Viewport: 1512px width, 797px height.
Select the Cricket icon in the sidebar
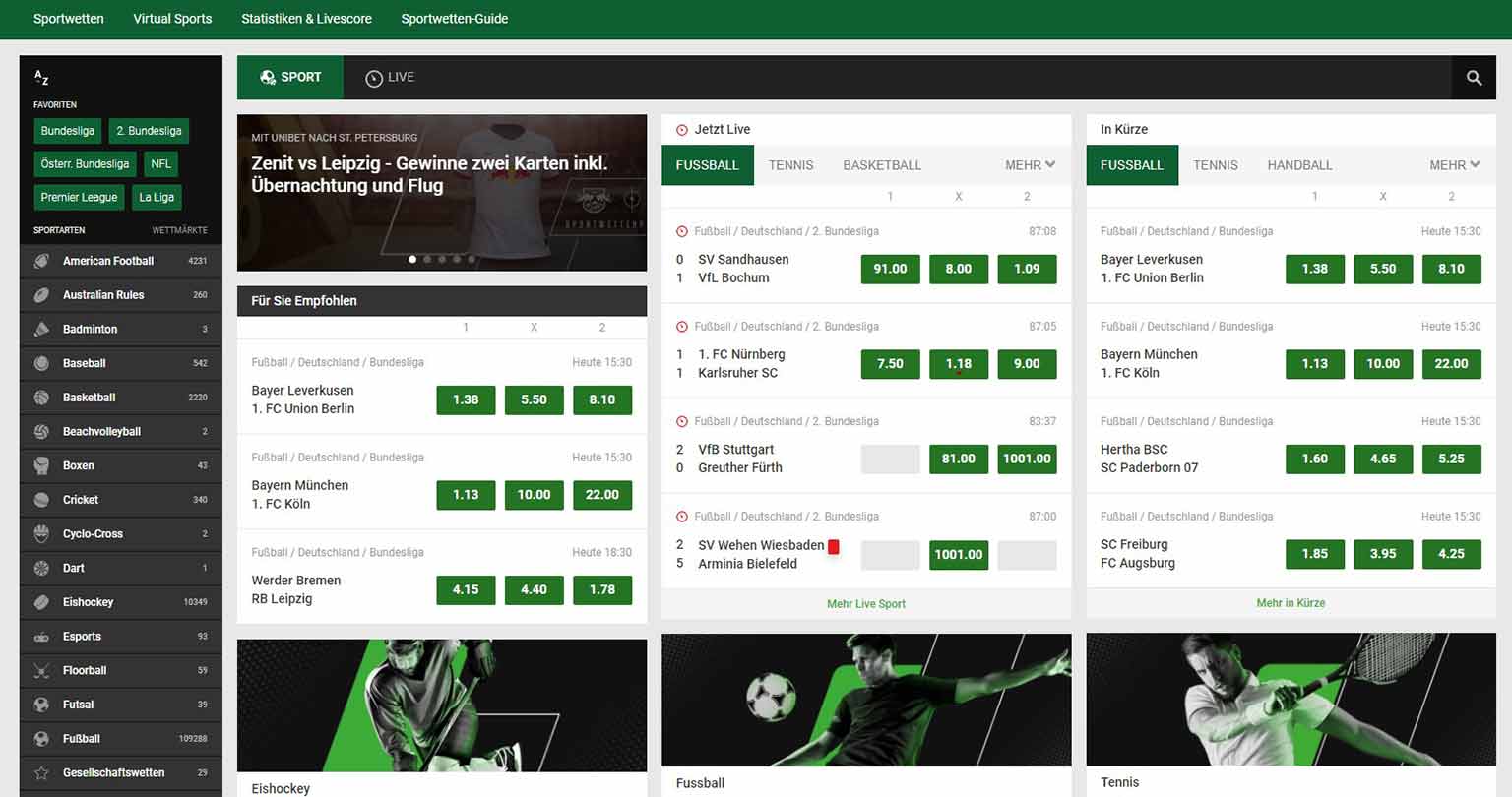tap(39, 499)
